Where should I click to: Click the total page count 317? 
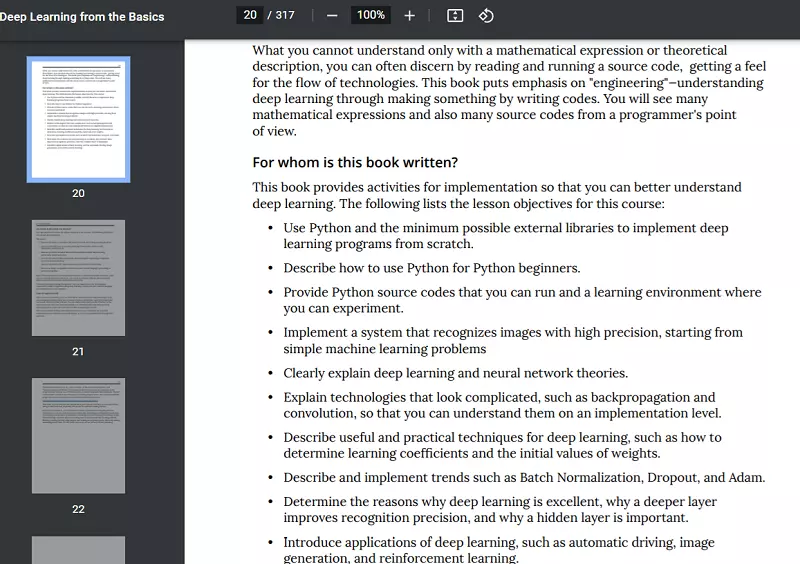285,15
